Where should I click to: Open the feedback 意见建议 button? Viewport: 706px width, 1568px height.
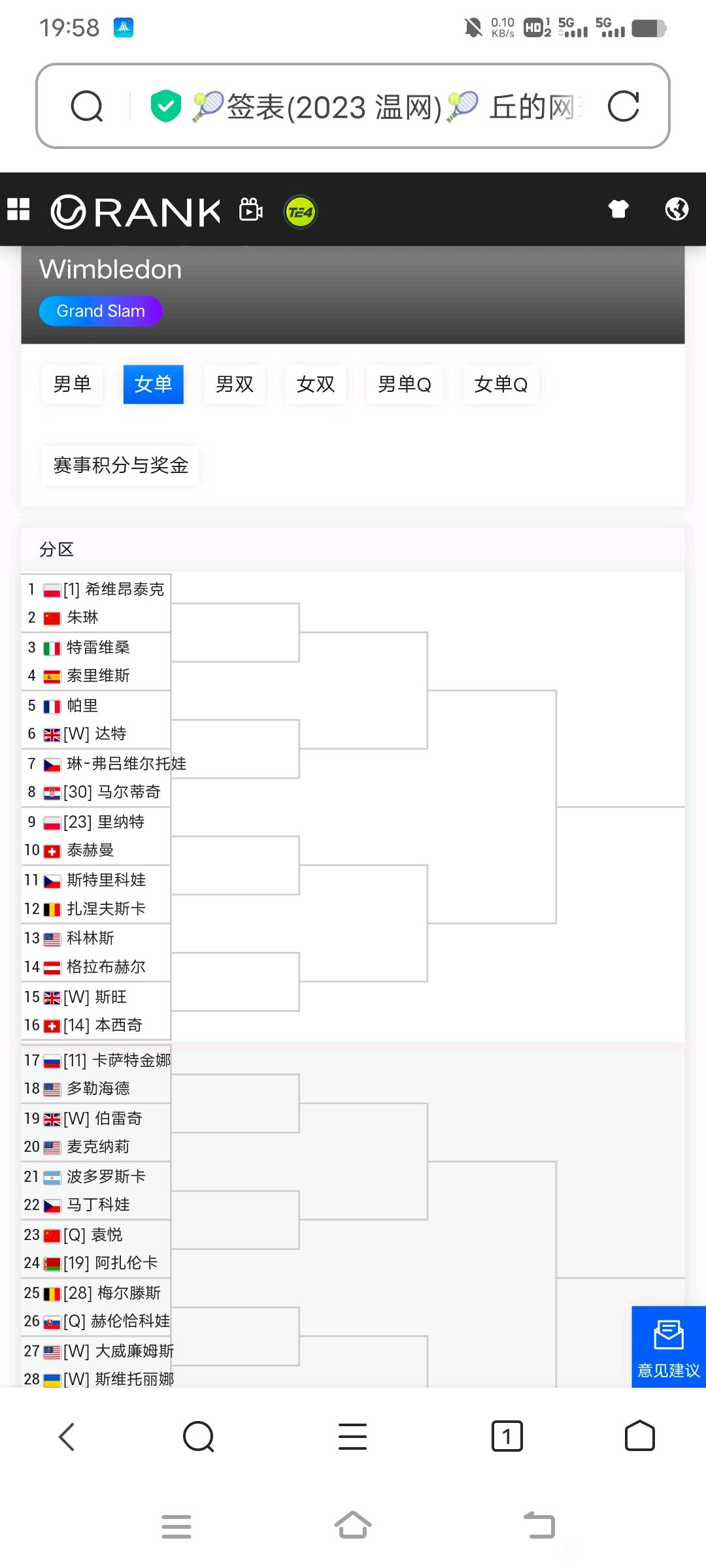669,1347
